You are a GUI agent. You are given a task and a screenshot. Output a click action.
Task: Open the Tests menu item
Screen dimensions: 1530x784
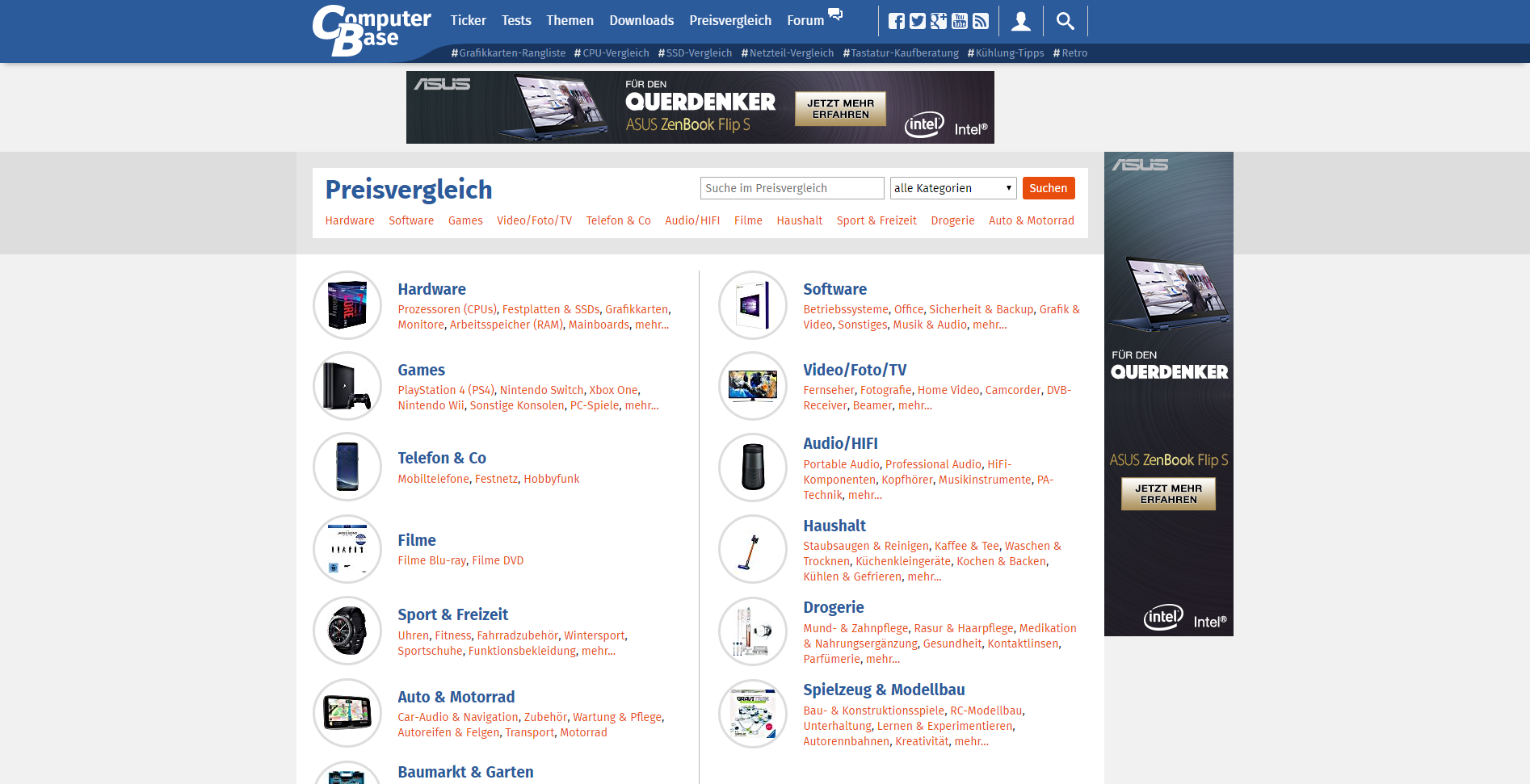(x=516, y=21)
